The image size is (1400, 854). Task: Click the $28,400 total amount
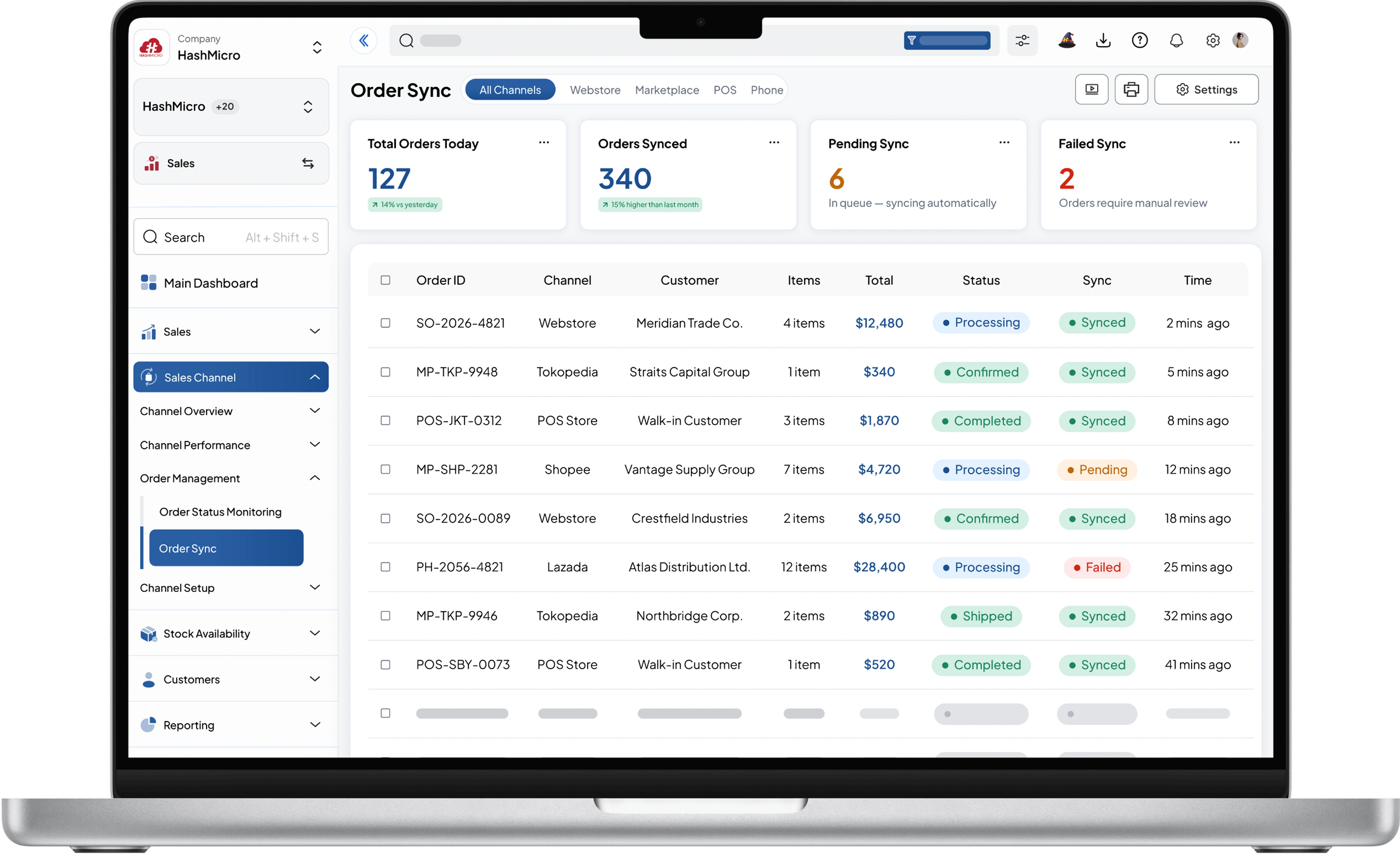879,567
